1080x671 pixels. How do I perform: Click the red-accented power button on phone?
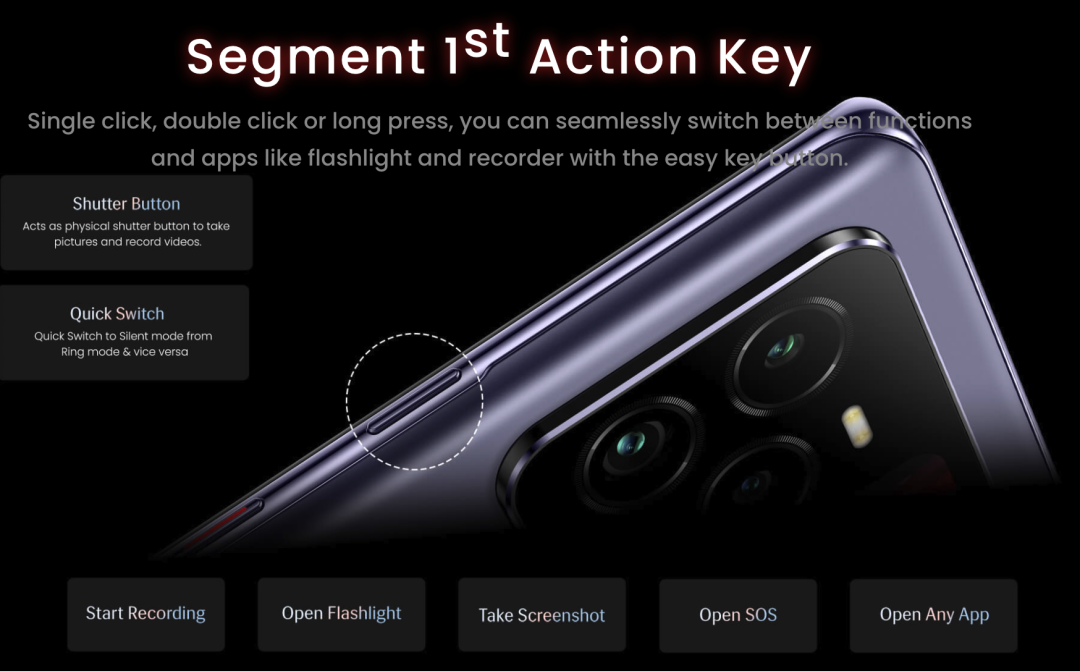tap(224, 525)
